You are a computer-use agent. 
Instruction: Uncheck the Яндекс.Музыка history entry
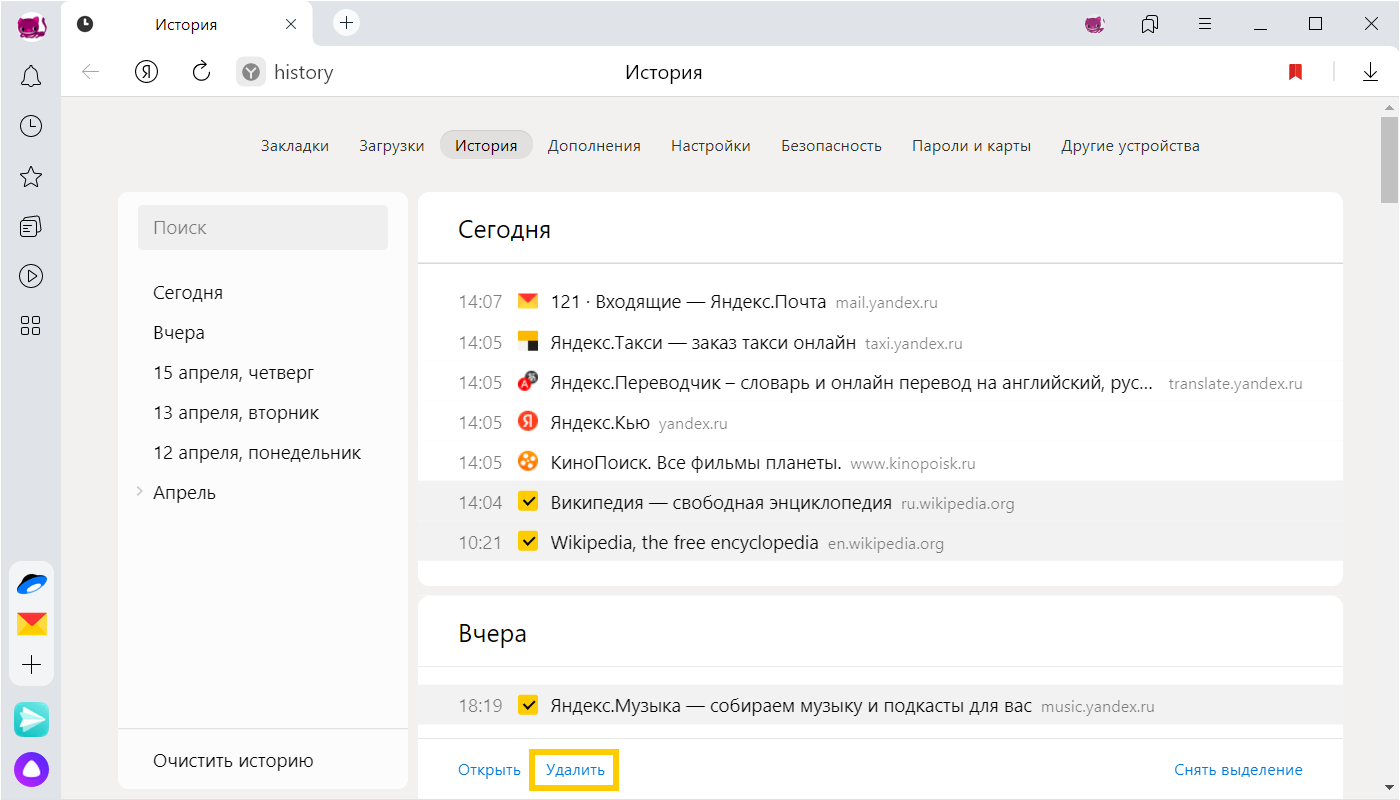(x=528, y=705)
